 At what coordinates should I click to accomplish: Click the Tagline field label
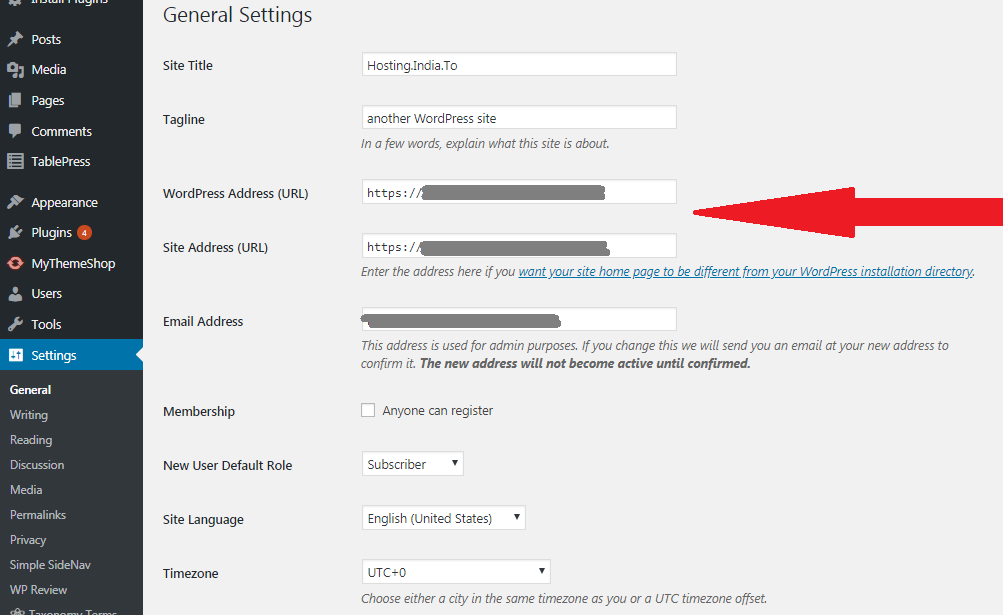pos(184,120)
